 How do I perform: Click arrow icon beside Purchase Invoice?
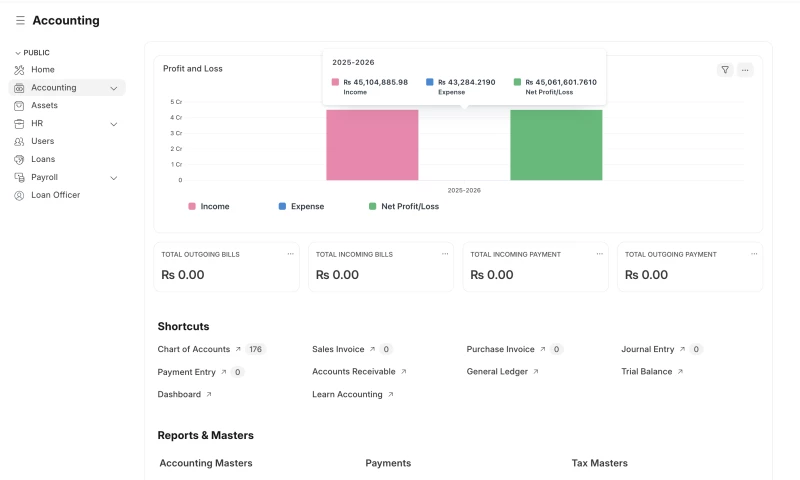point(543,349)
